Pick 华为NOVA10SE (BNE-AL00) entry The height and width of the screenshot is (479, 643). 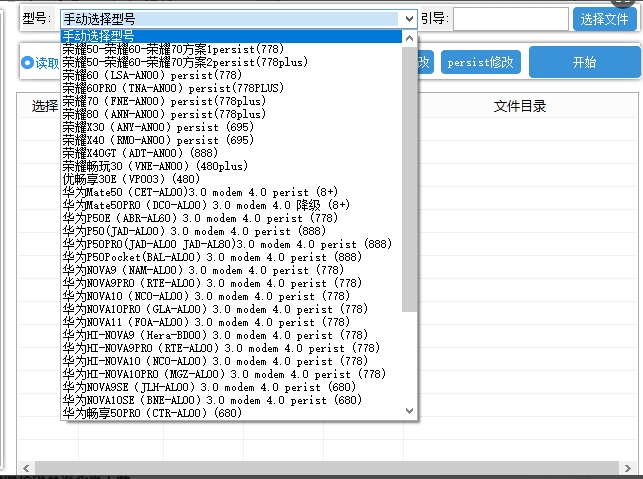pyautogui.click(x=231, y=400)
